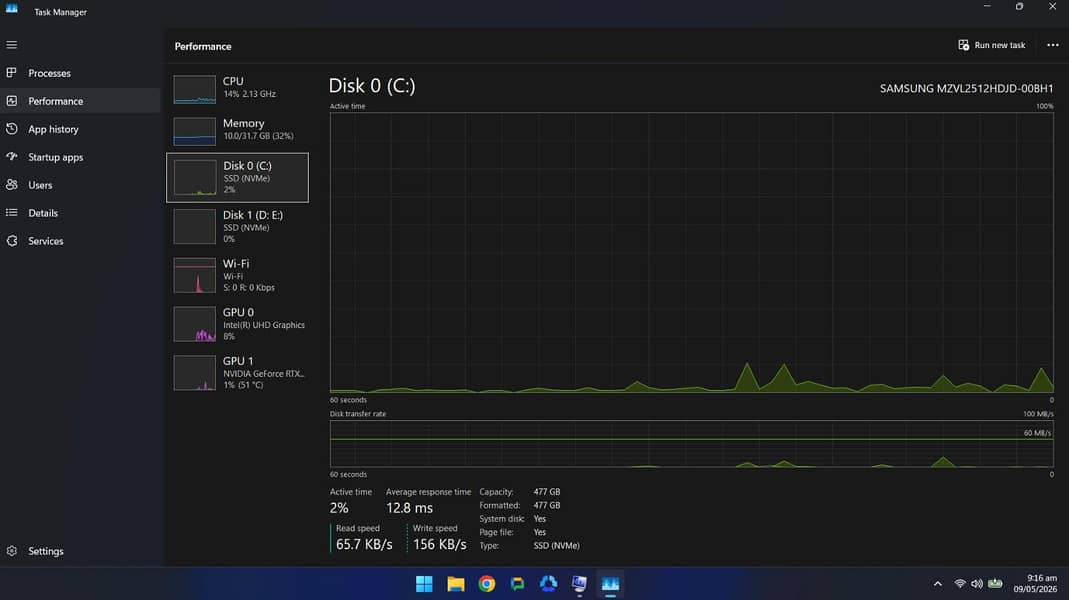Select the Wi-Fi performance item
The height and width of the screenshot is (600, 1069).
coord(237,275)
